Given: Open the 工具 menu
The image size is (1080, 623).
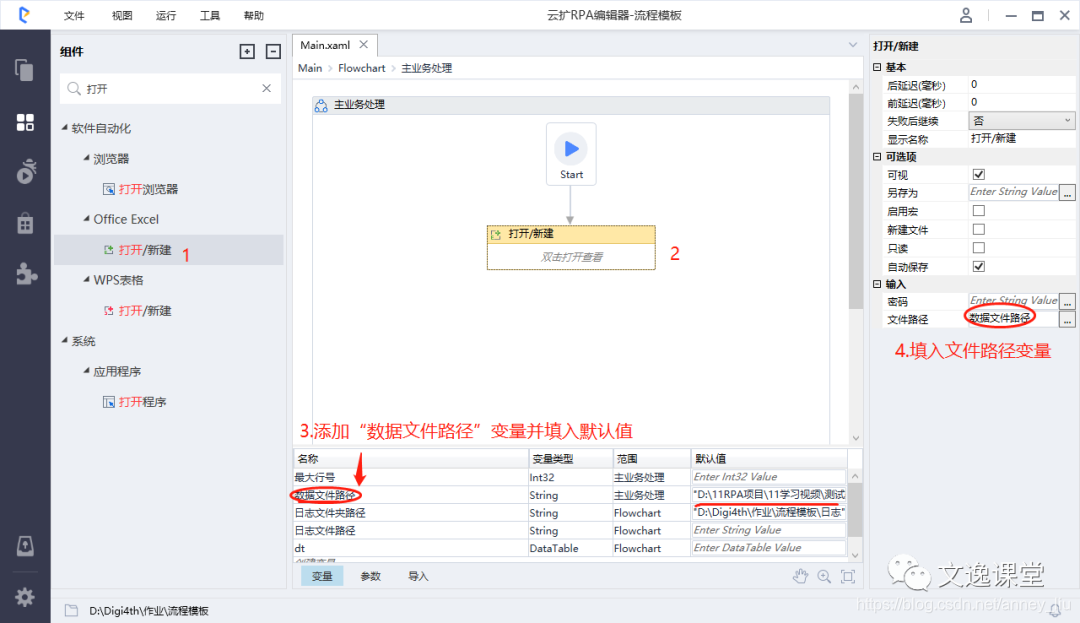Looking at the screenshot, I should [x=210, y=15].
